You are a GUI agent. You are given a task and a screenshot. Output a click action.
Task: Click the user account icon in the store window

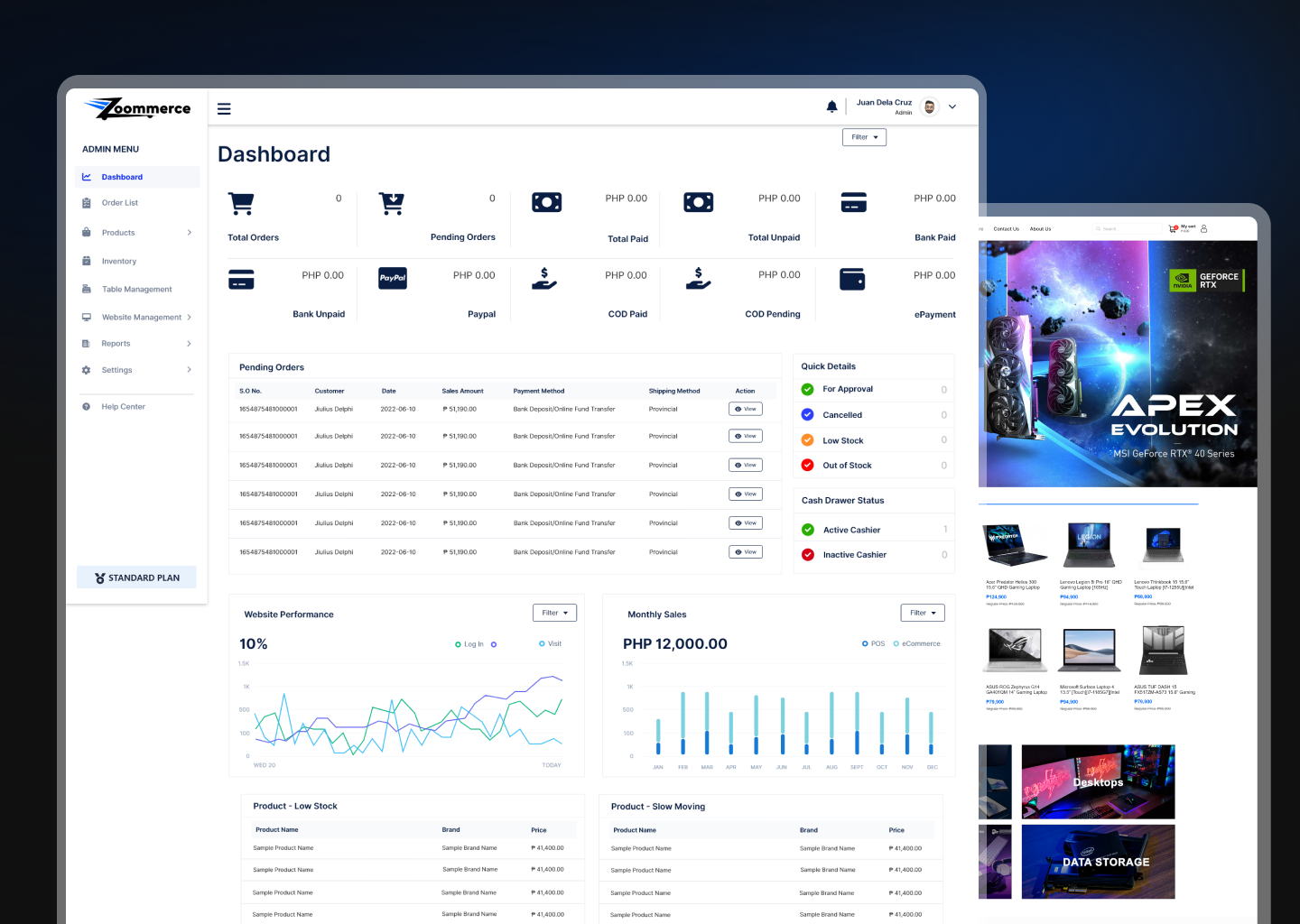point(1203,229)
